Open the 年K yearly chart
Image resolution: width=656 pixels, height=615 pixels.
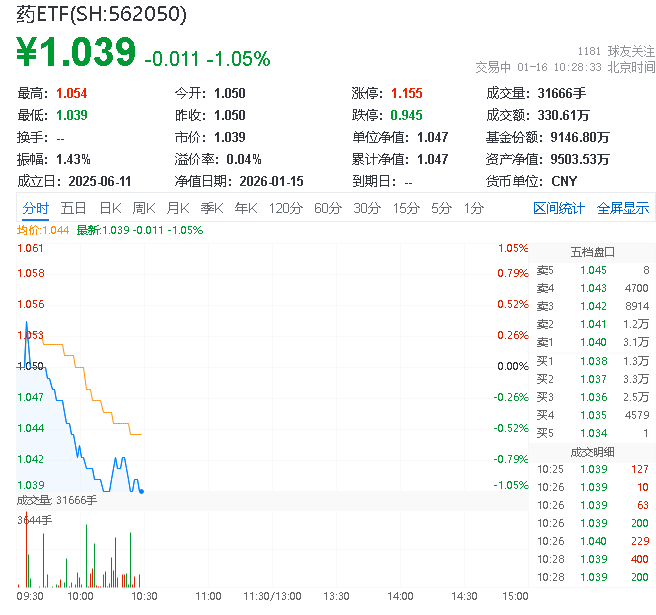pyautogui.click(x=245, y=208)
